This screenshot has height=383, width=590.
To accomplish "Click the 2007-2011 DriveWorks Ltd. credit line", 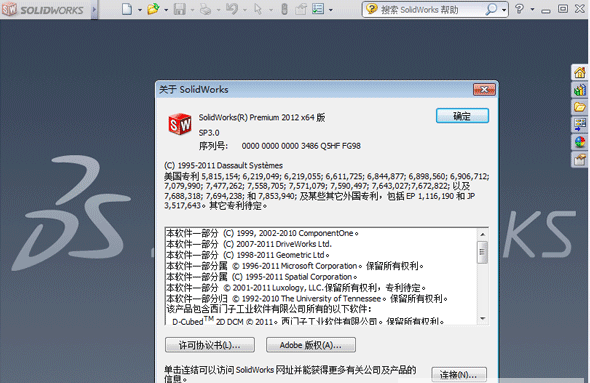I will coord(249,244).
